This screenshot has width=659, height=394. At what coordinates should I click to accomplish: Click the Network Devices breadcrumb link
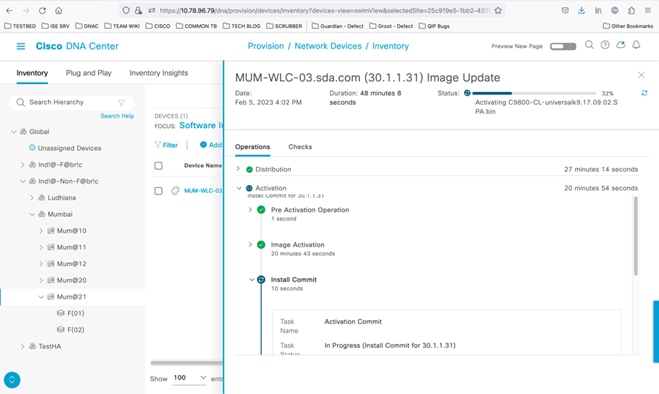(328, 46)
